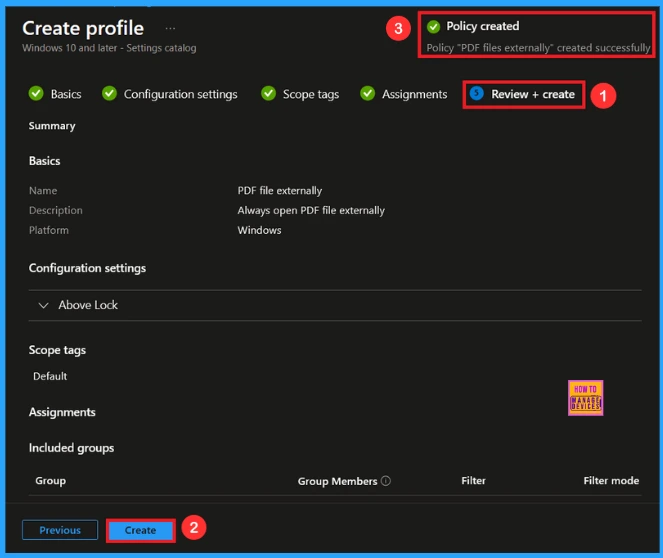Image resolution: width=663 pixels, height=558 pixels.
Task: Click the Configuration settings green checkmark icon
Action: coord(109,93)
